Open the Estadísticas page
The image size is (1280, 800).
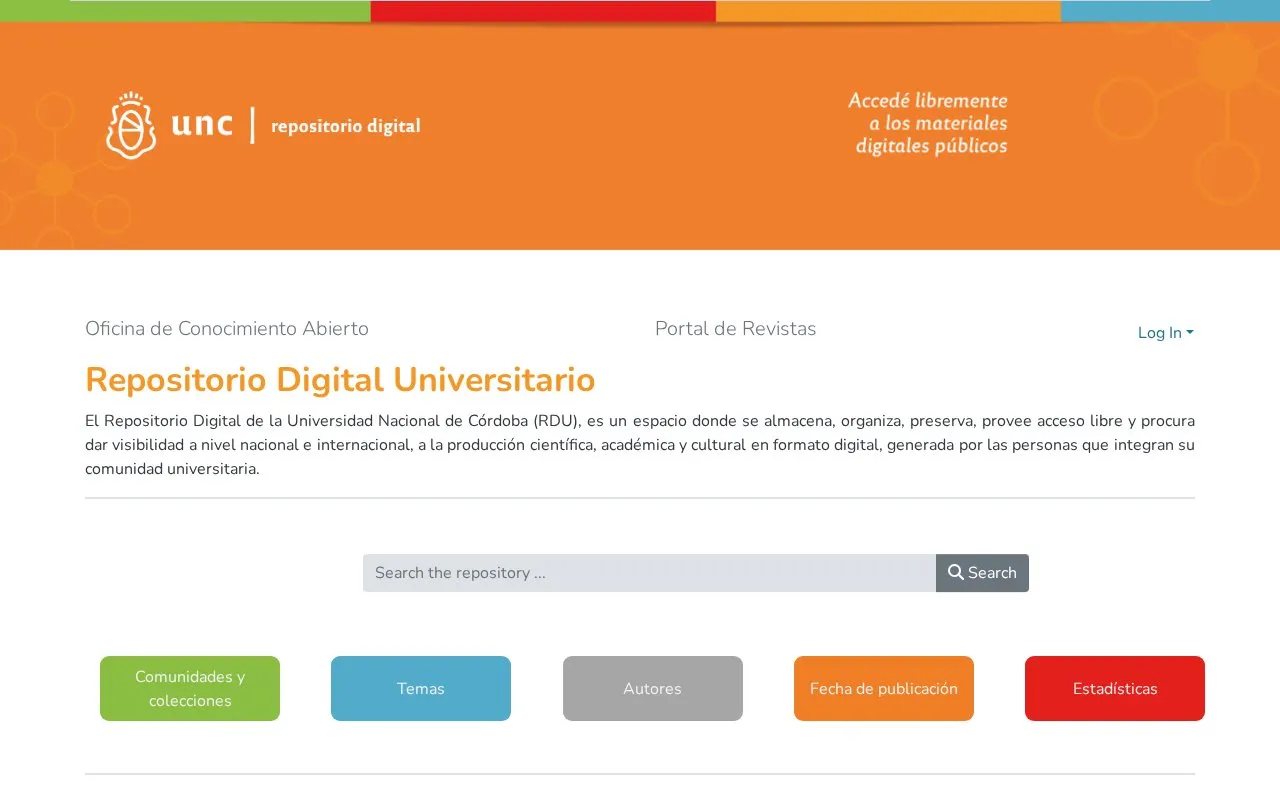tap(1115, 688)
